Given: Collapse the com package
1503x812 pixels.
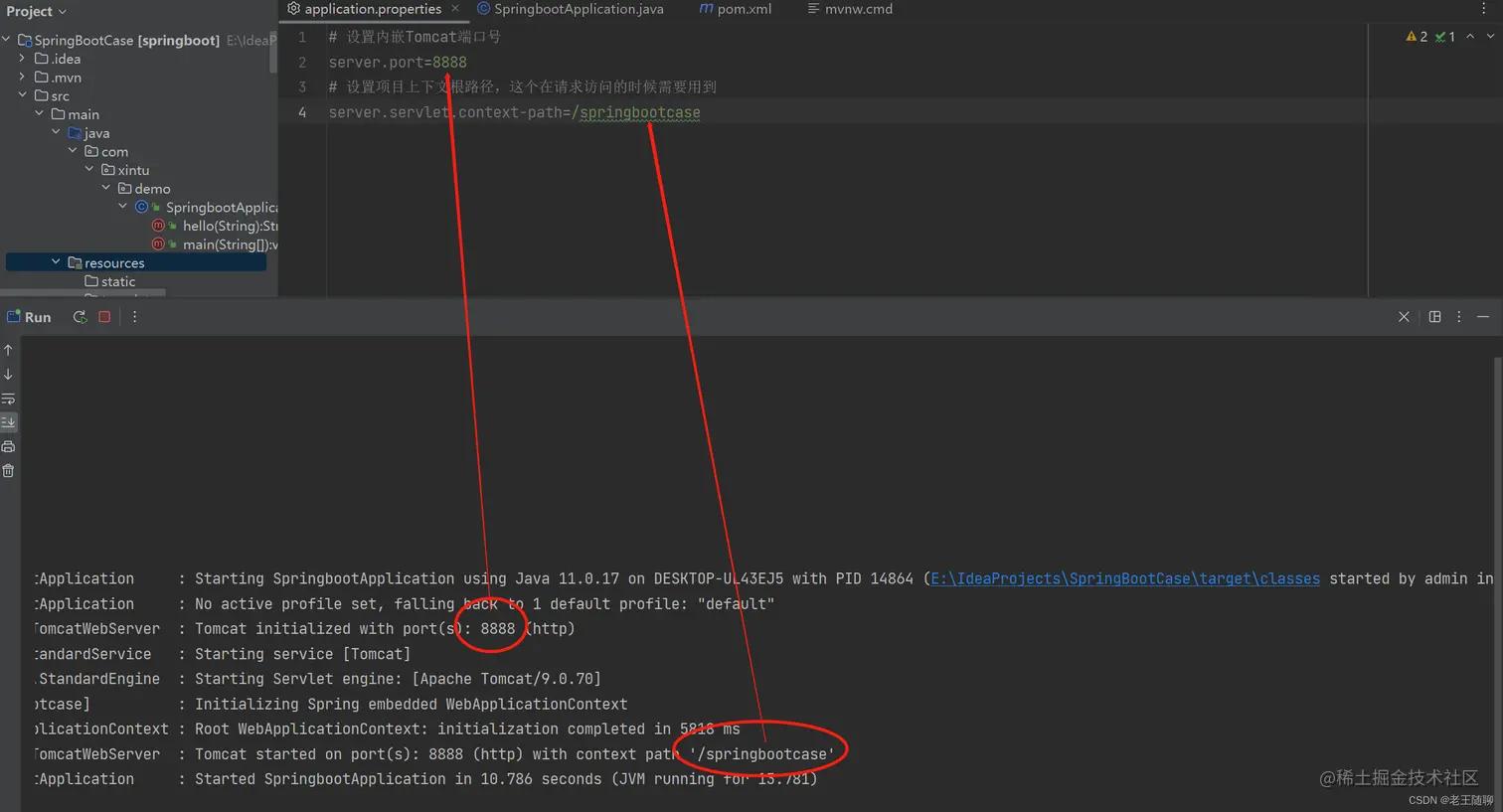Looking at the screenshot, I should [x=73, y=151].
